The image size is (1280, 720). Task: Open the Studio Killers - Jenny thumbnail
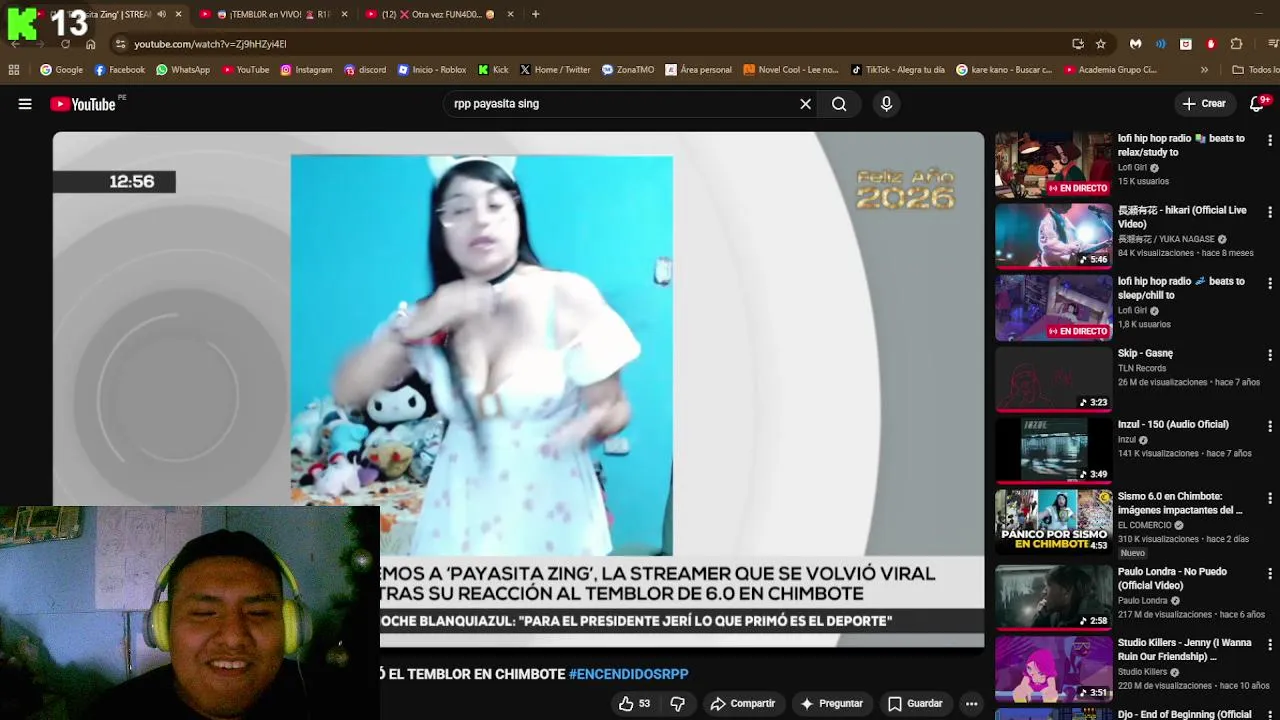tap(1053, 668)
